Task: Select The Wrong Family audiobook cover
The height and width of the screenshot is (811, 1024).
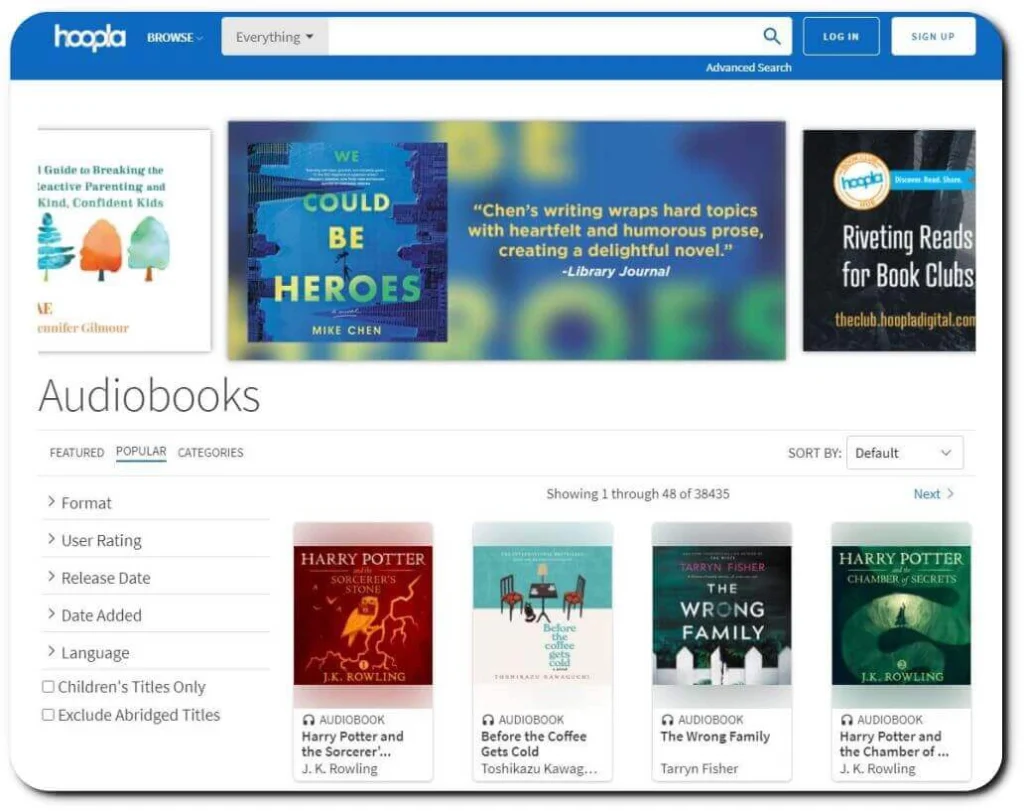Action: 721,614
